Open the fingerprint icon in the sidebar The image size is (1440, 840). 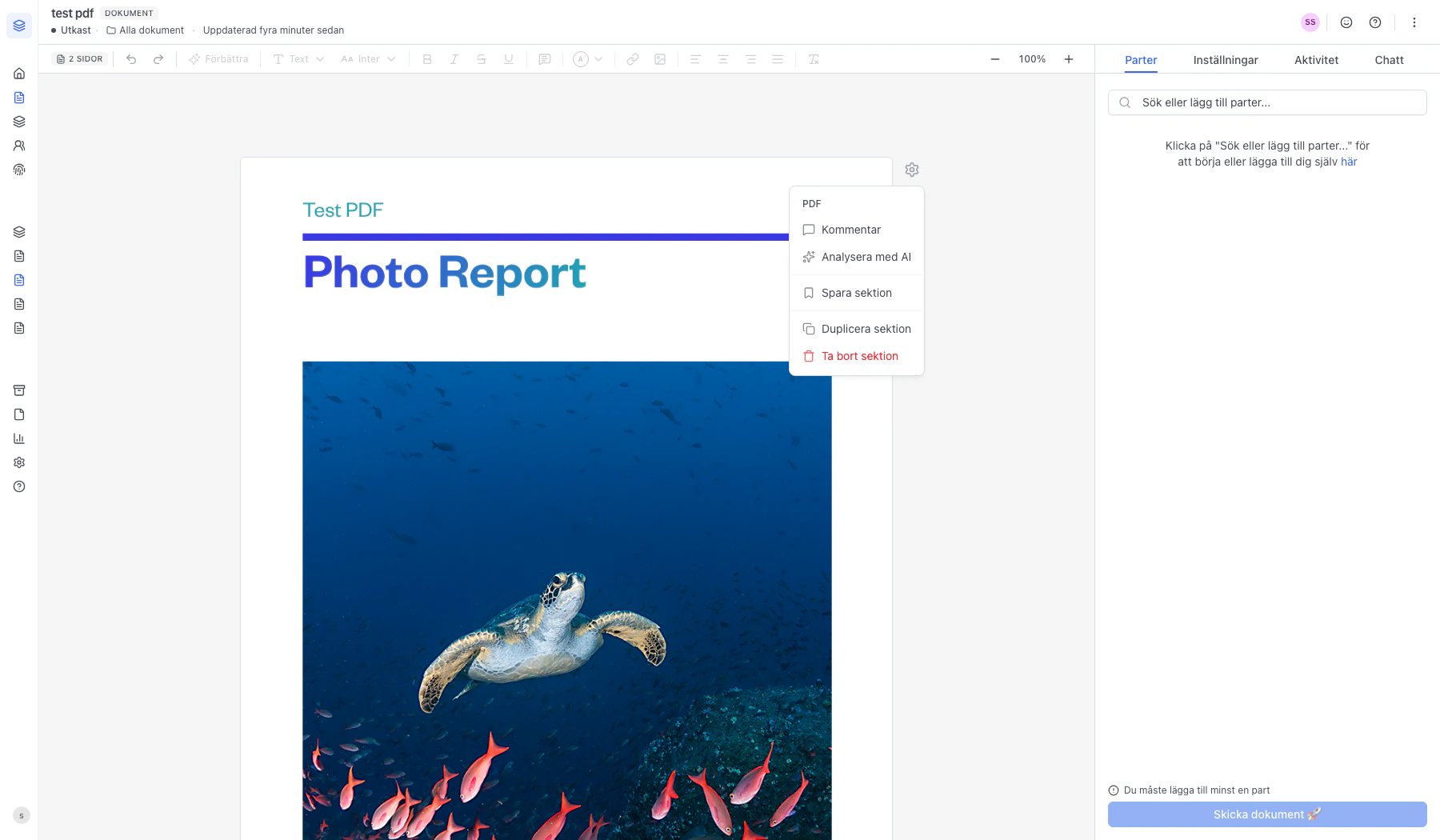point(19,170)
